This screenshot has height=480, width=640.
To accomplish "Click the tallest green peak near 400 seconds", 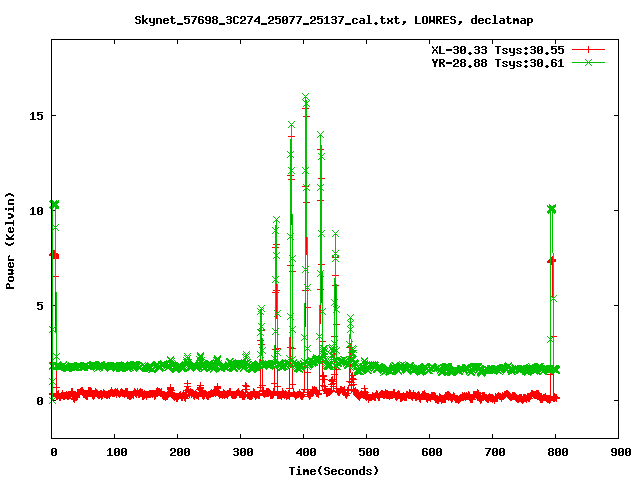I will (306, 98).
